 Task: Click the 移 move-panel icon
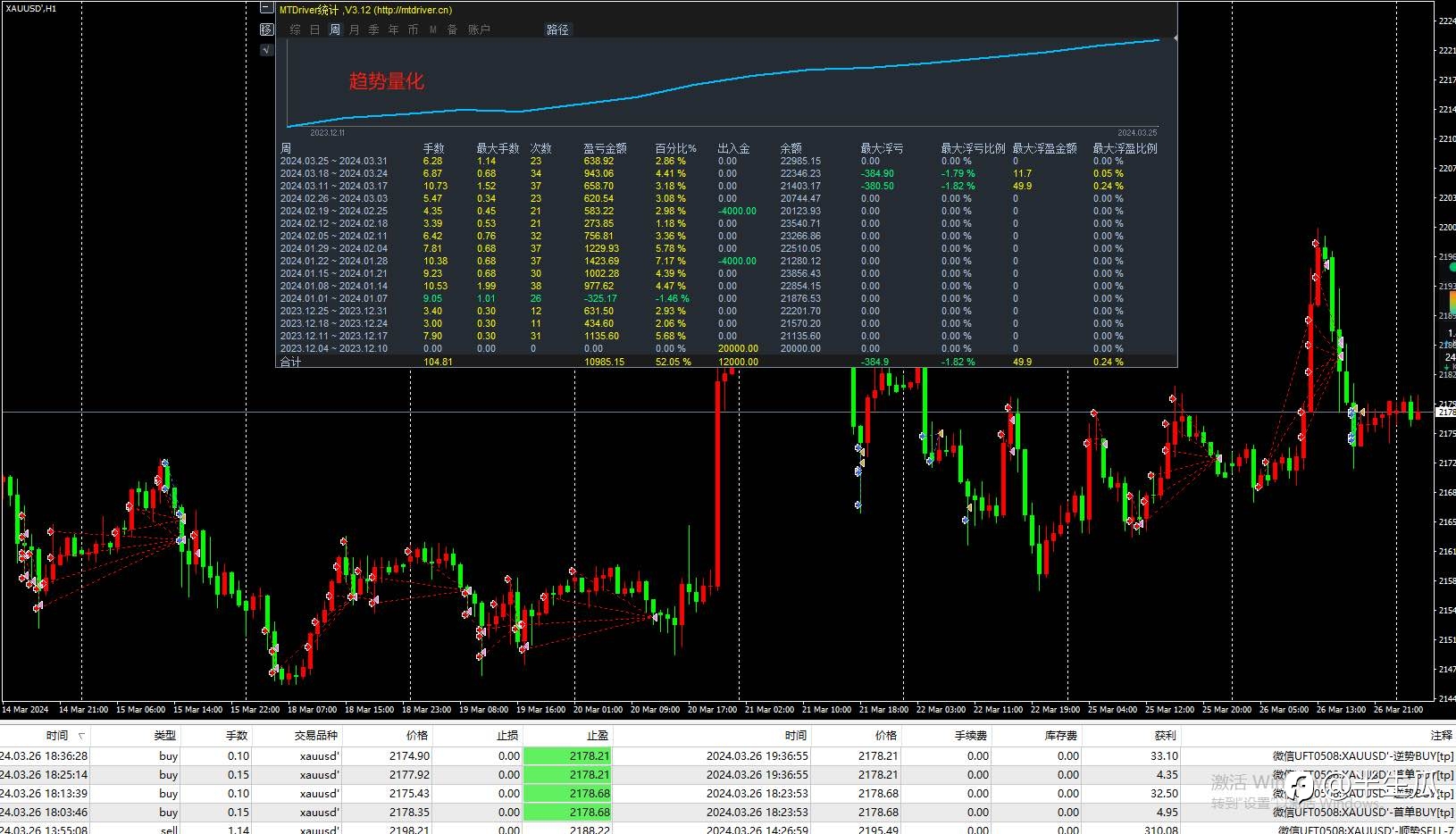tap(266, 29)
